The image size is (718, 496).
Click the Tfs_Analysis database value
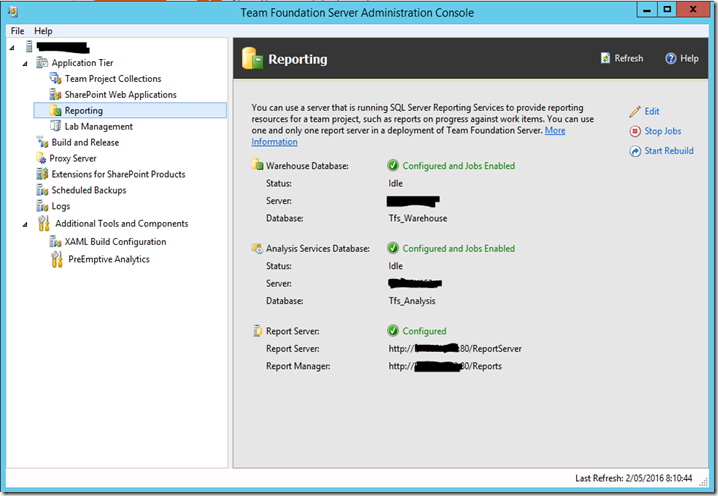click(412, 301)
